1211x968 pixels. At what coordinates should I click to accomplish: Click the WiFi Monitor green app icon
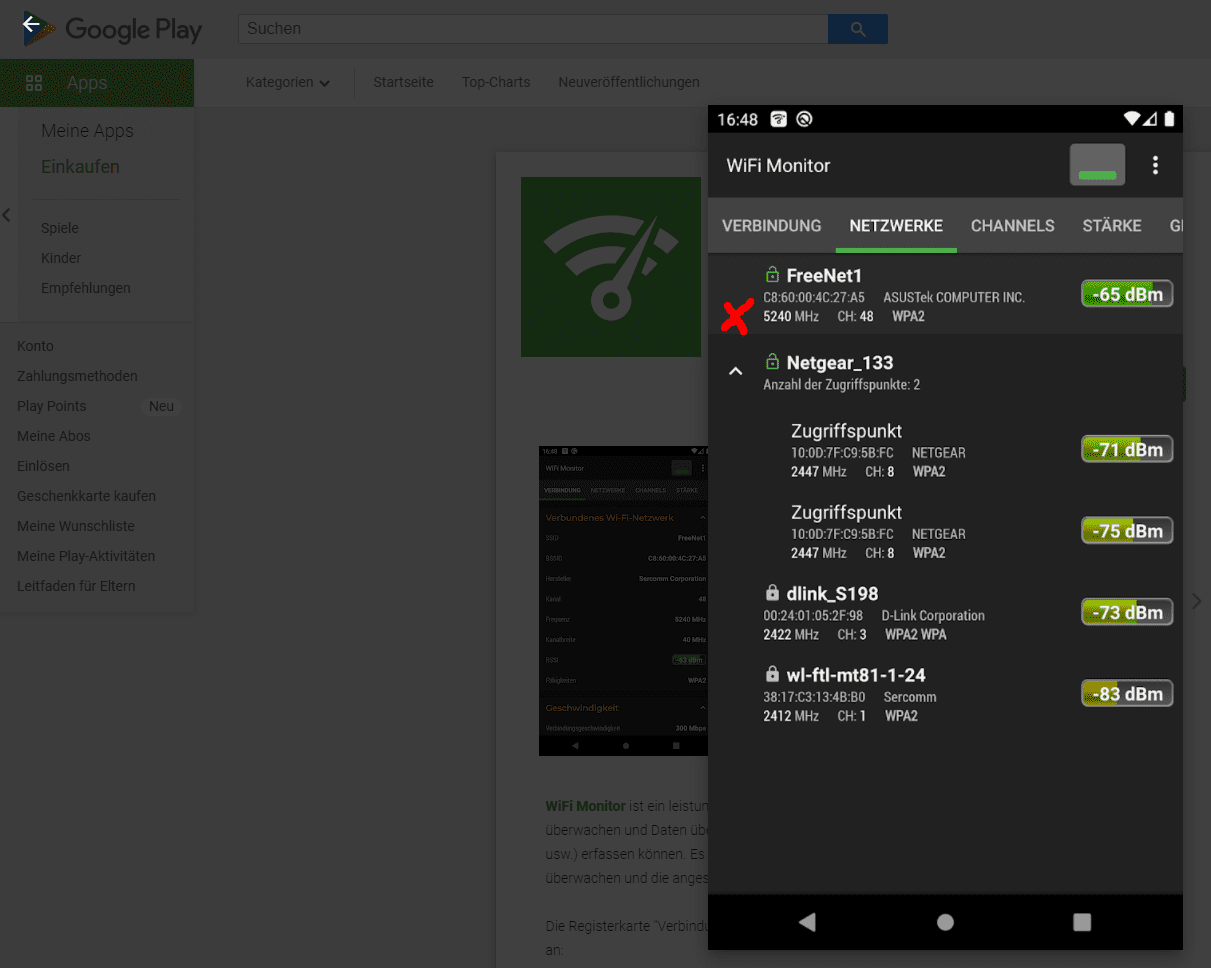tap(611, 267)
